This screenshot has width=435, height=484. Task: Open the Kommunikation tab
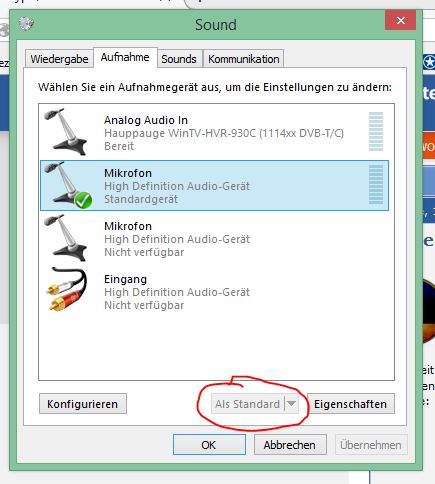[244, 59]
